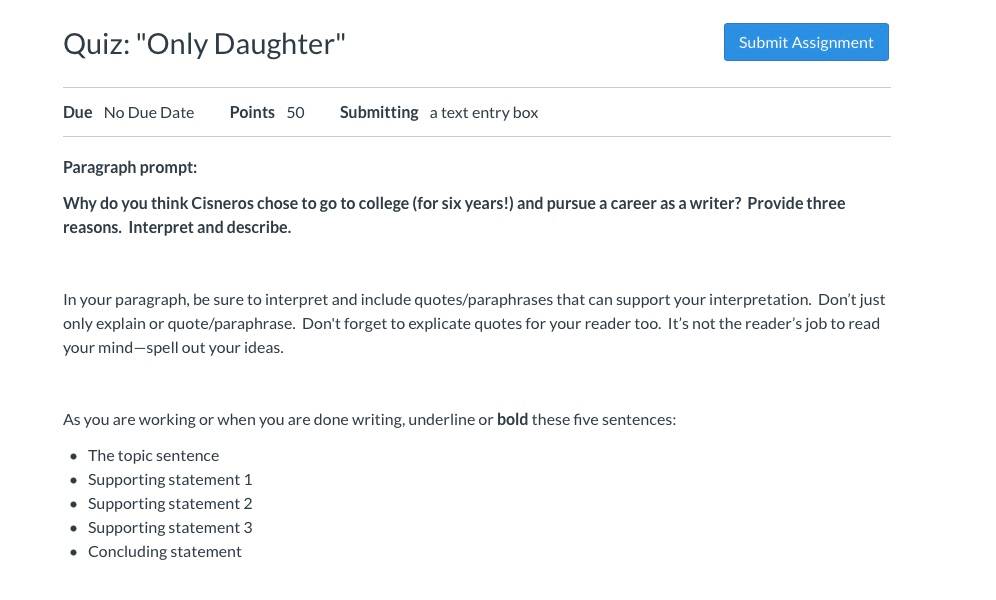Click the "The topic sentence" bullet
Screen dimensions: 996x600
pyautogui.click(x=153, y=455)
